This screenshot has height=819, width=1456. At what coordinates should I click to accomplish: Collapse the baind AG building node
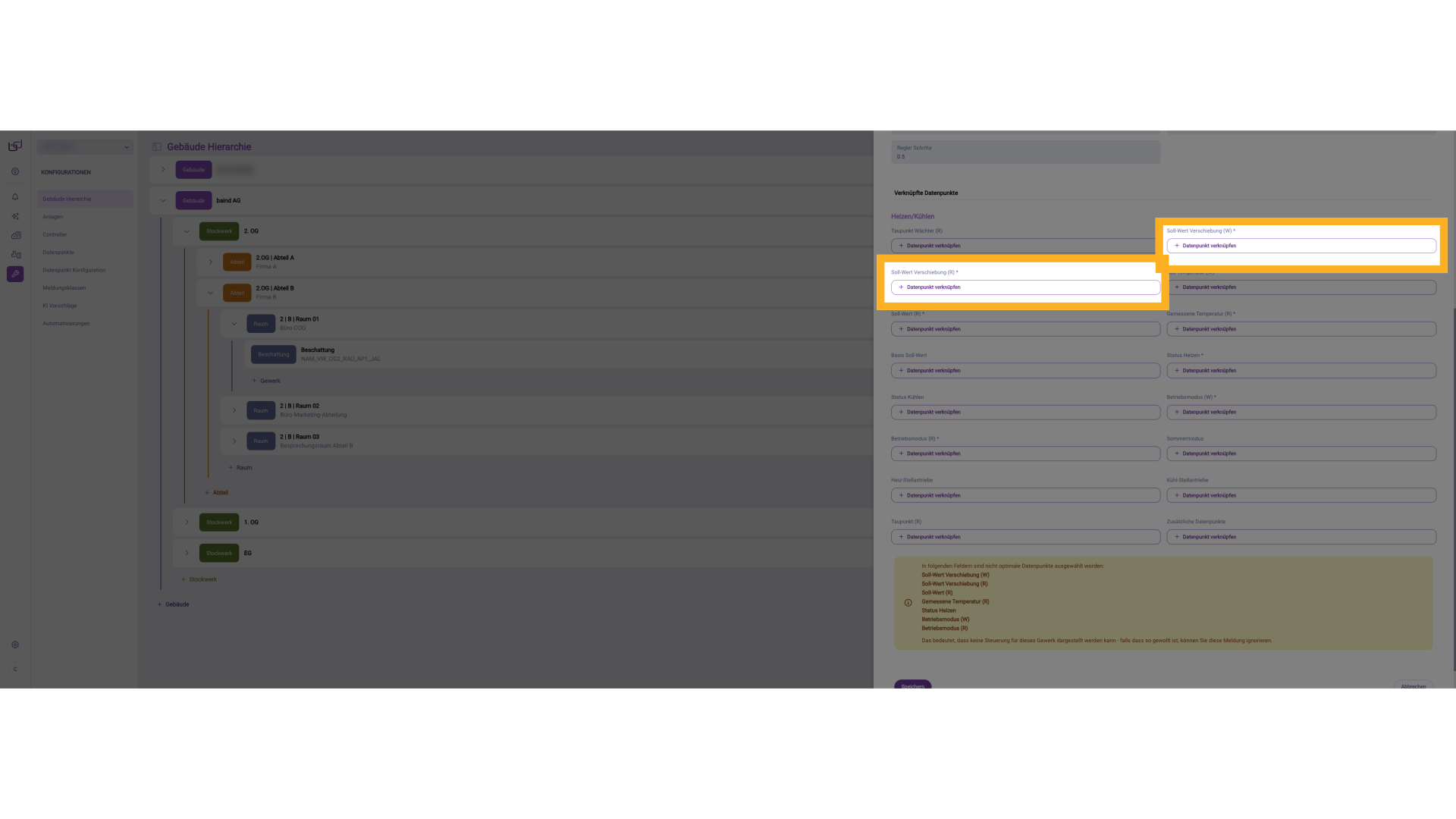(x=163, y=201)
